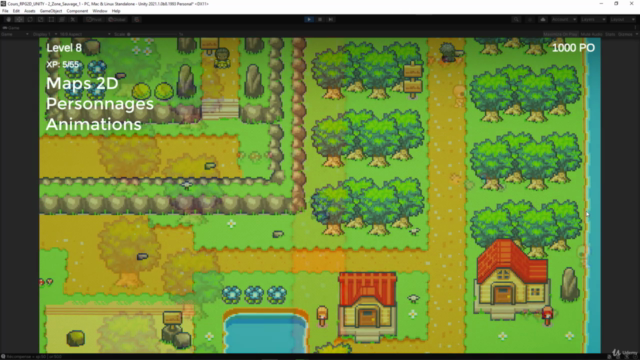Toggle Mute Audio
The height and width of the screenshot is (360, 640).
(591, 34)
